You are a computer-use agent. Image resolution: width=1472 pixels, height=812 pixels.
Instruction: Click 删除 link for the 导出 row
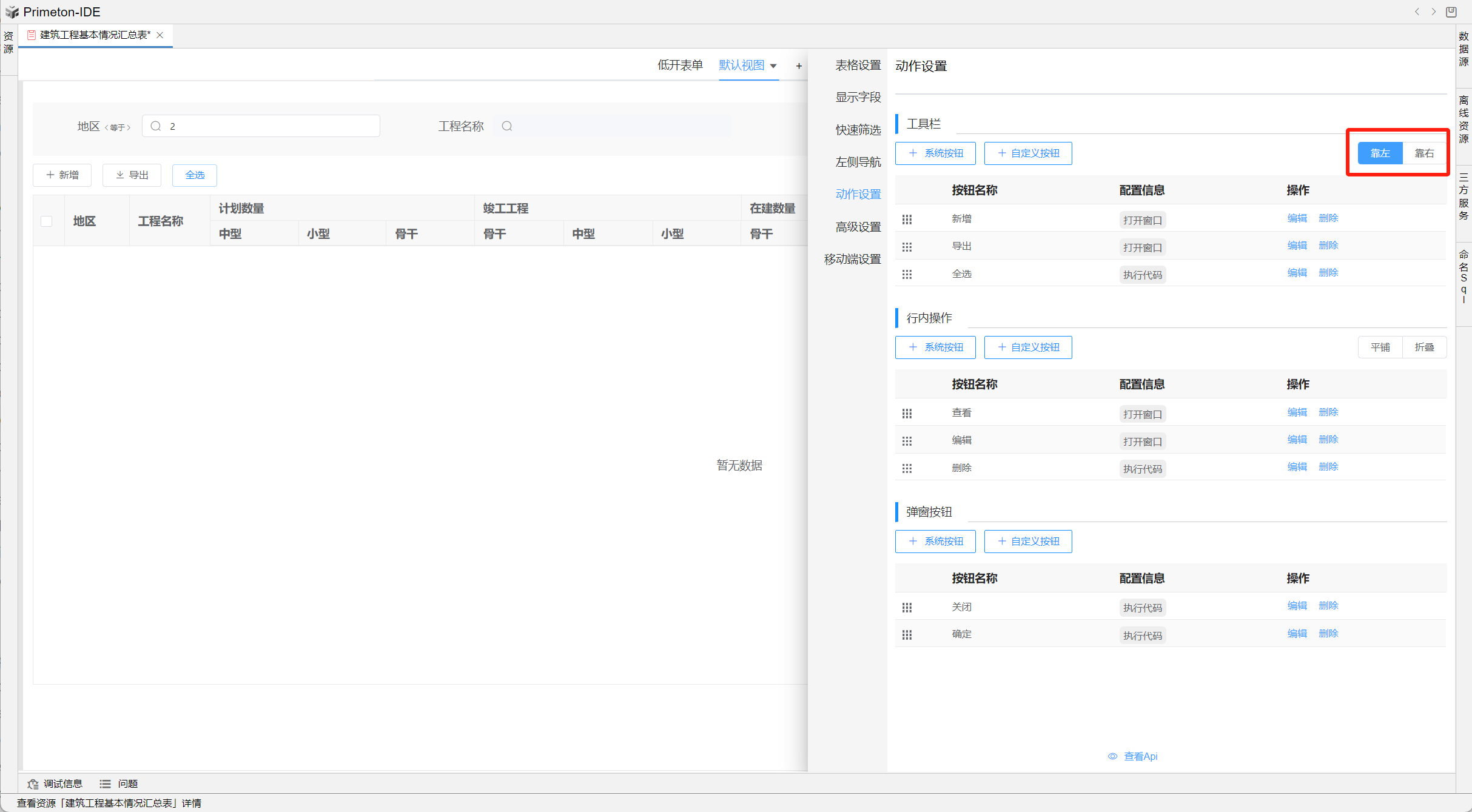tap(1328, 245)
